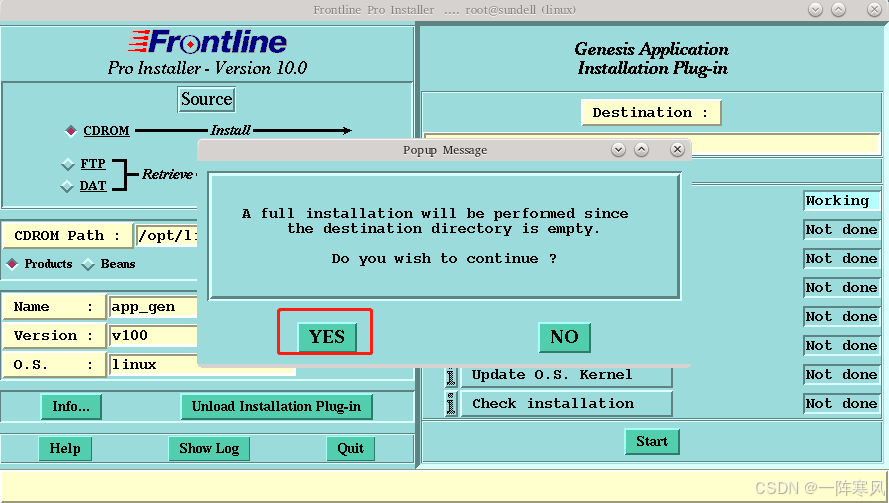Click the Popup Message title bar
This screenshot has height=503, width=889.
(444, 150)
